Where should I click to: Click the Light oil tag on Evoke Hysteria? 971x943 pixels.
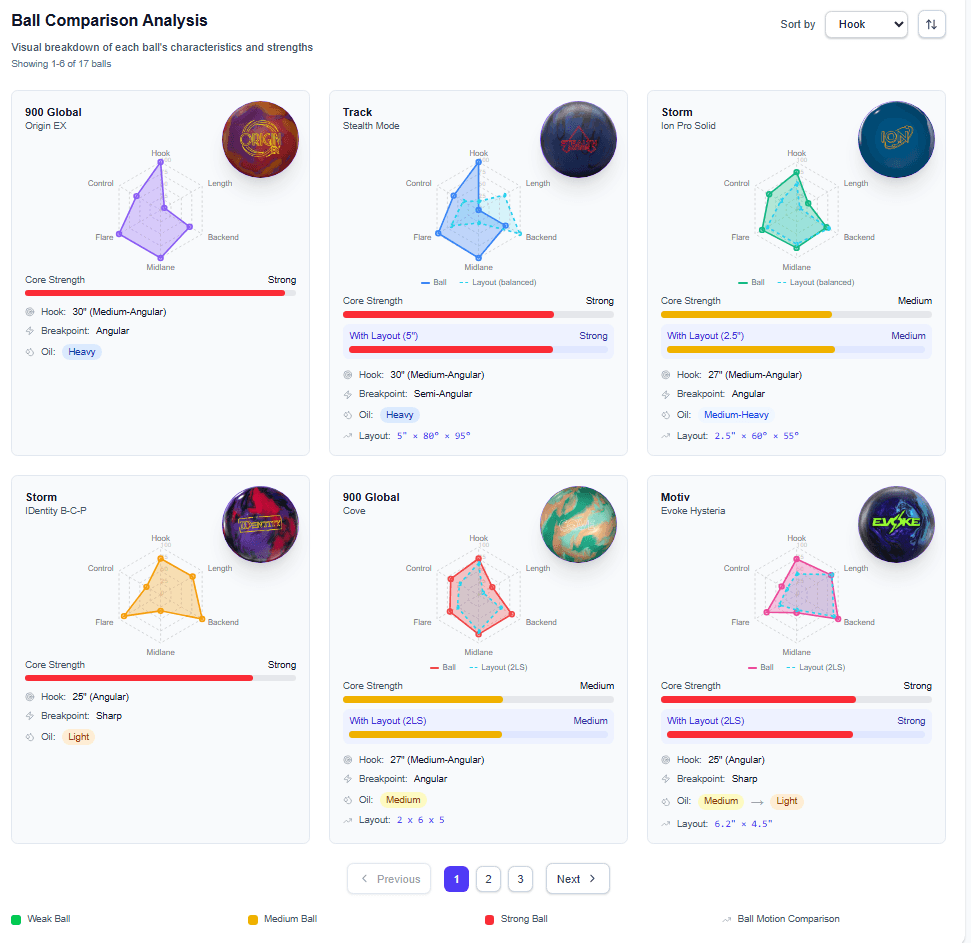(786, 801)
